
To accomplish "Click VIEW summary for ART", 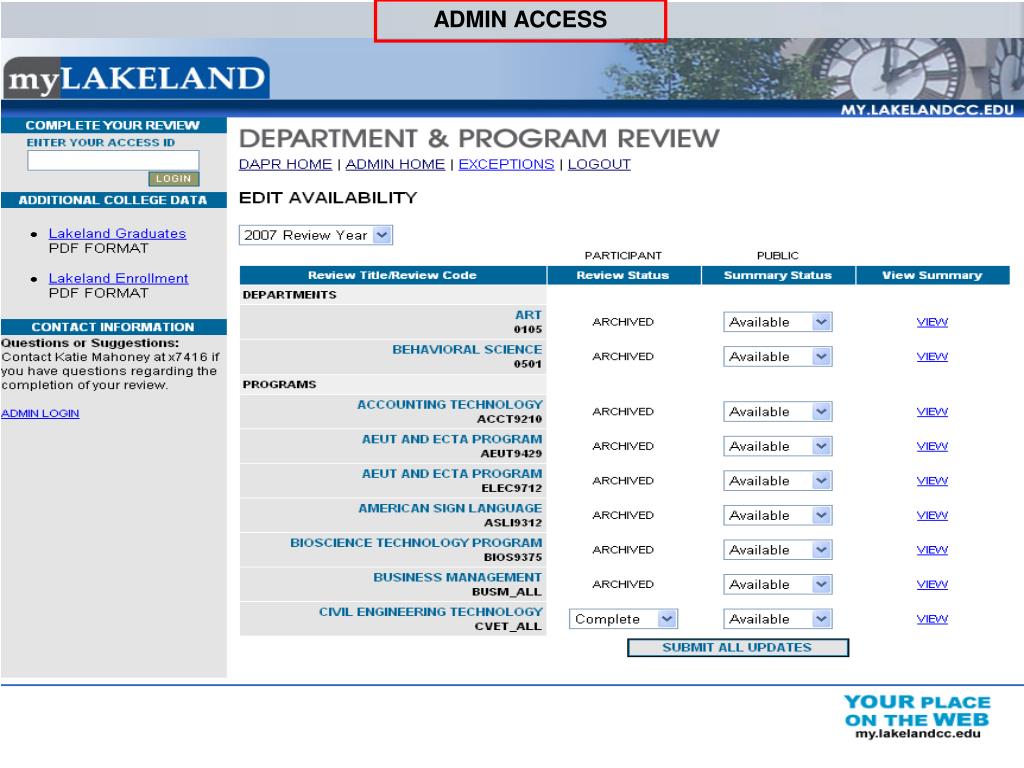I will click(932, 322).
